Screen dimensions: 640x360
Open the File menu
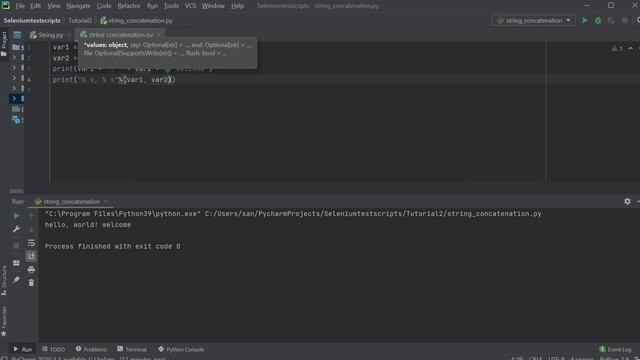20,6
